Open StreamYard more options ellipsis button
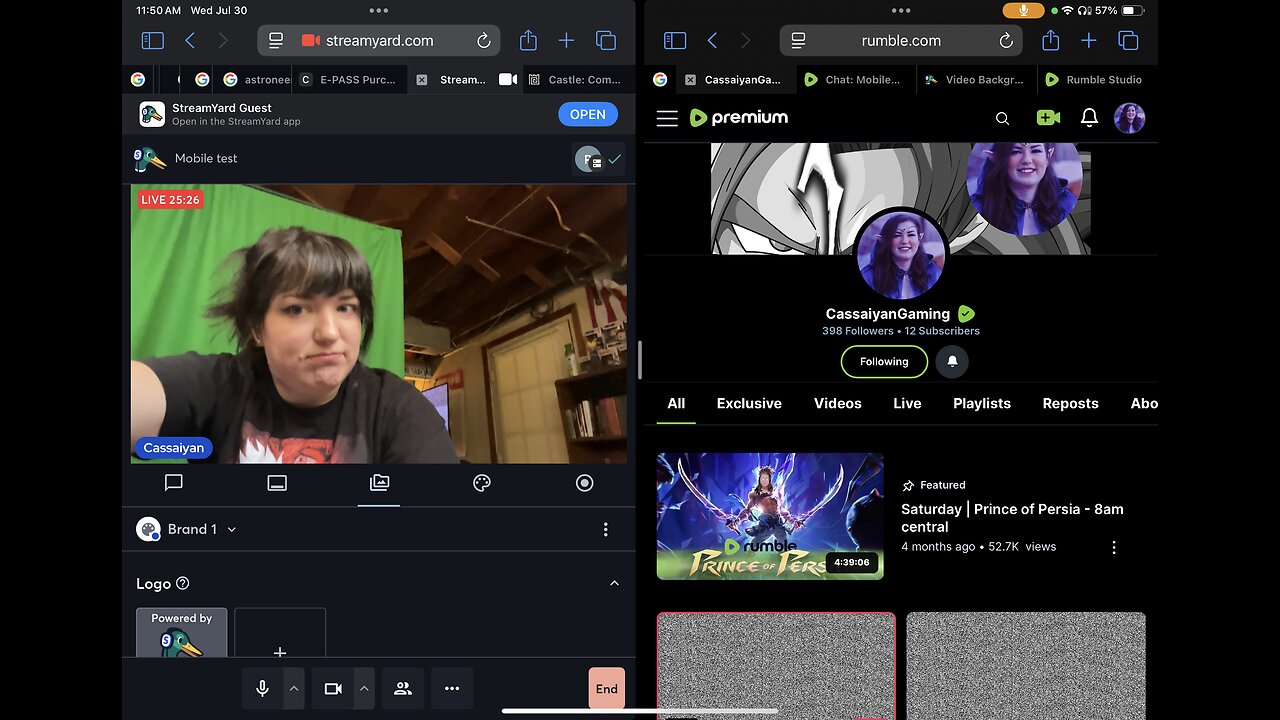The height and width of the screenshot is (720, 1280). pyautogui.click(x=452, y=688)
